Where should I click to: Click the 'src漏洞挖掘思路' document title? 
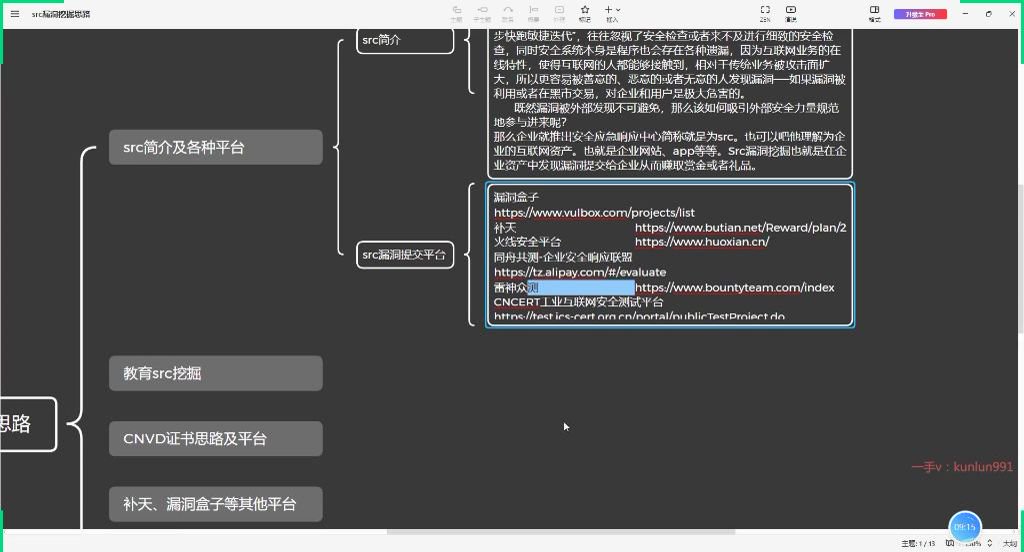61,14
